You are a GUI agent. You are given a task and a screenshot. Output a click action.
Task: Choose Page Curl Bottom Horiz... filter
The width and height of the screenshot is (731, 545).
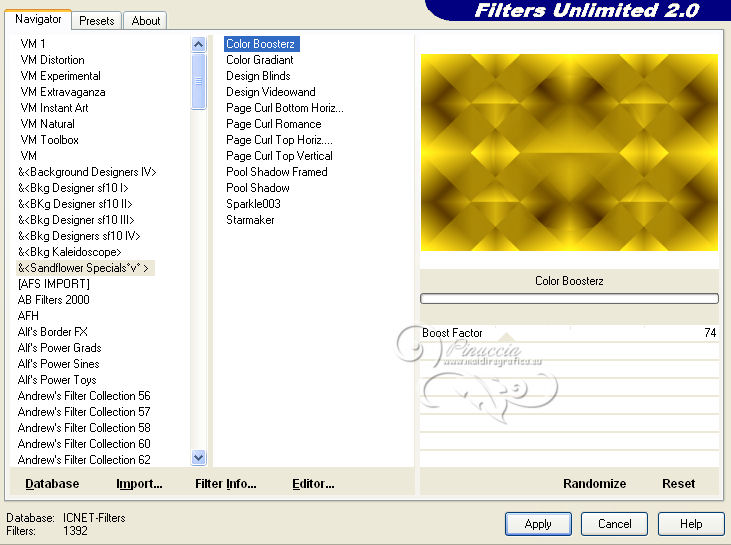[285, 108]
